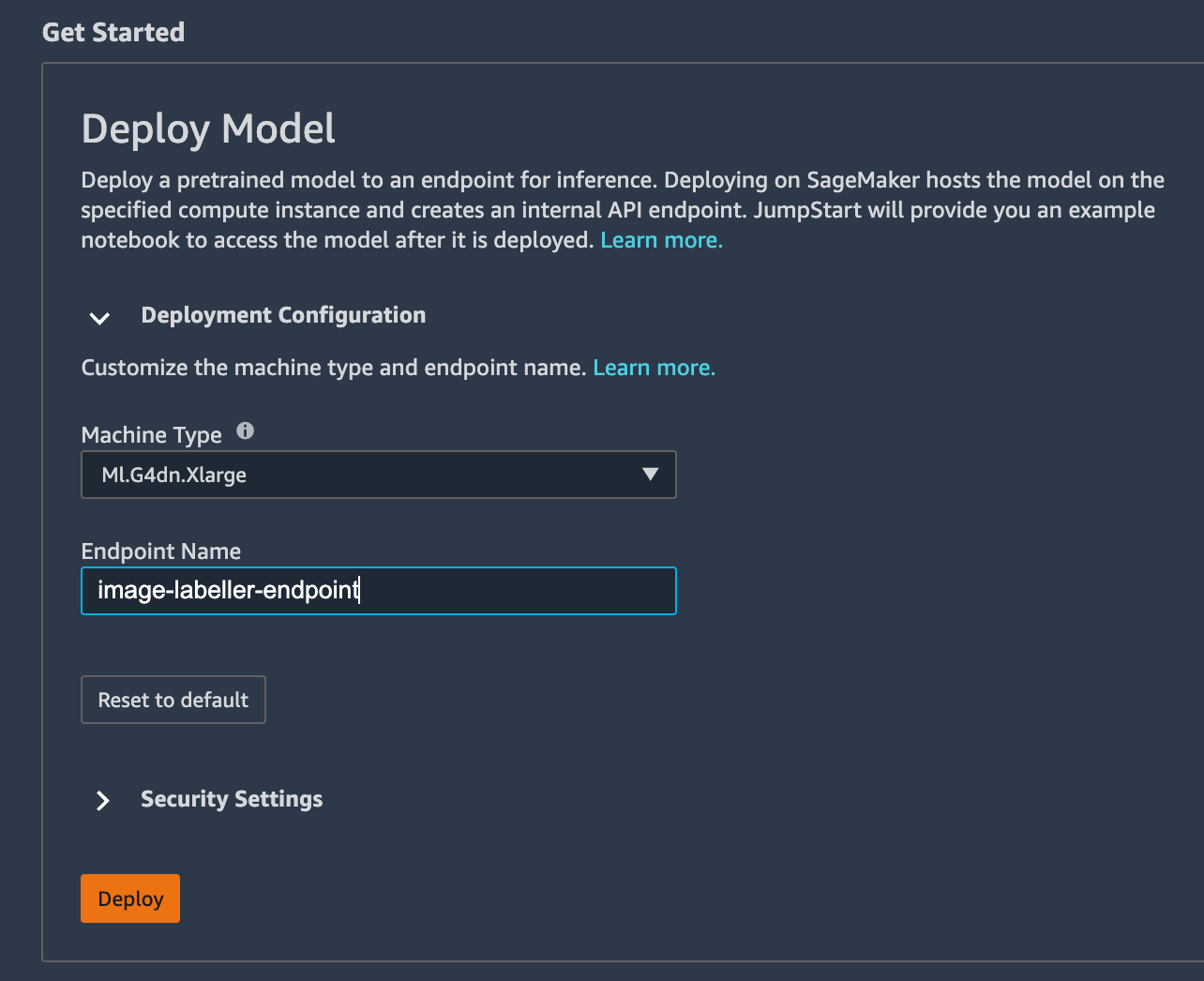The image size is (1204, 981).
Task: Change the Ml.G4dn.Xlarge machine type selection
Action: [379, 475]
